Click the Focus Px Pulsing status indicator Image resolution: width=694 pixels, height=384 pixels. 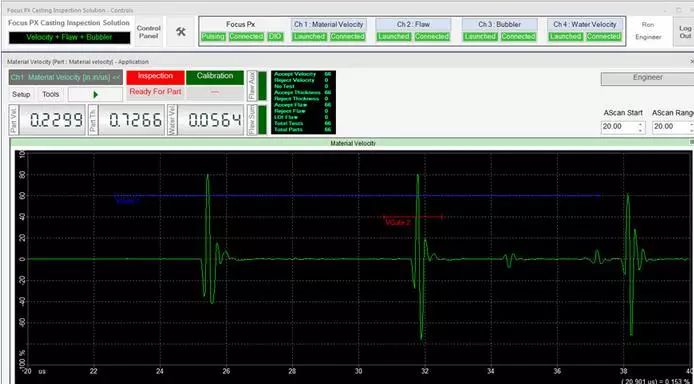[213, 37]
